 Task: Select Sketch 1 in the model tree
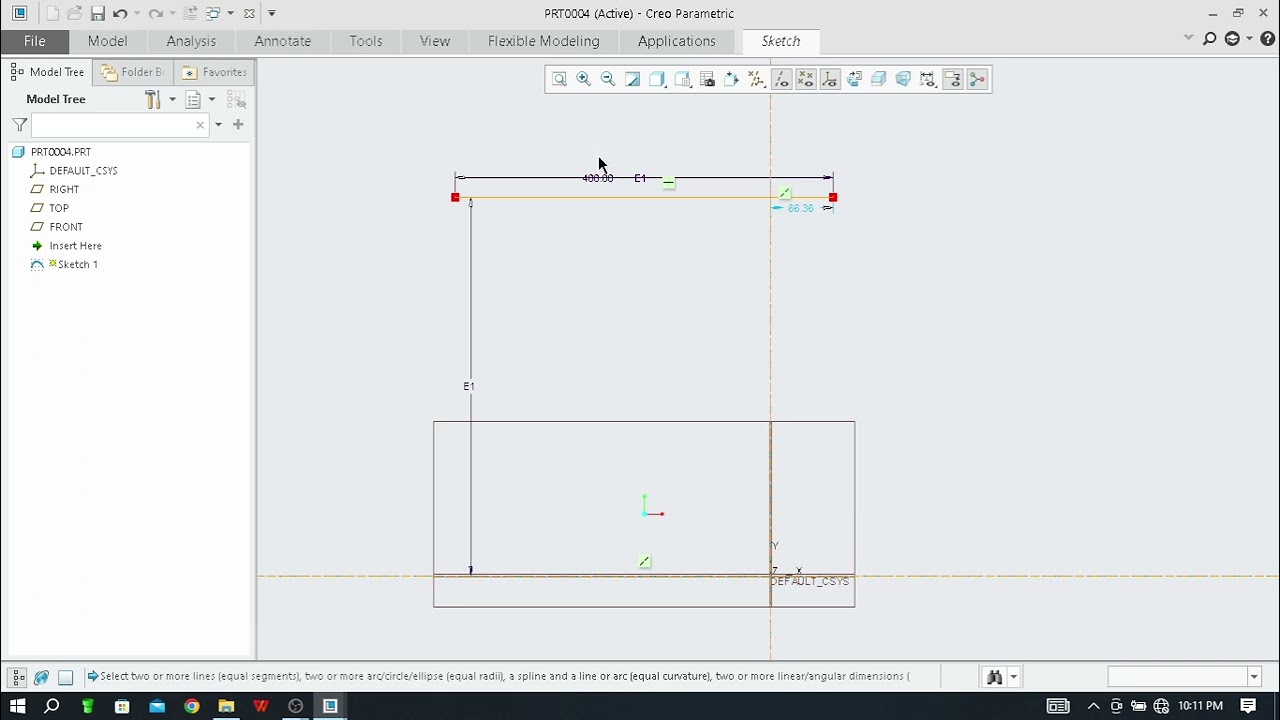78,265
